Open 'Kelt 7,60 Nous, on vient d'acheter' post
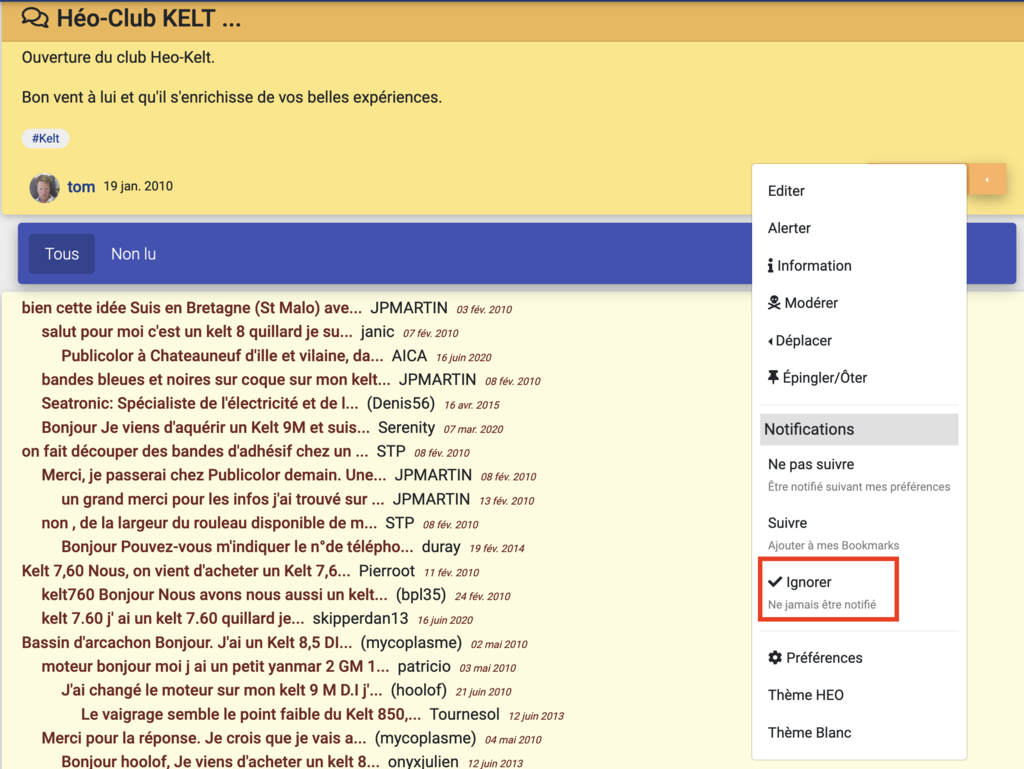 185,571
